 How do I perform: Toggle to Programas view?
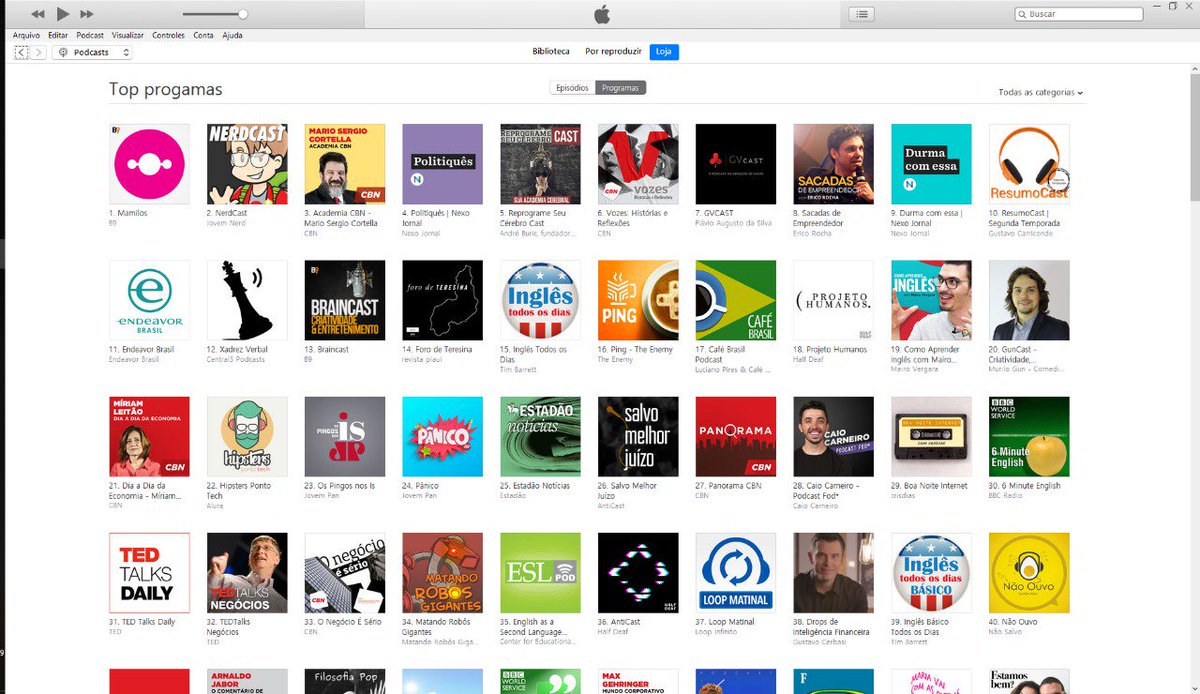point(621,88)
